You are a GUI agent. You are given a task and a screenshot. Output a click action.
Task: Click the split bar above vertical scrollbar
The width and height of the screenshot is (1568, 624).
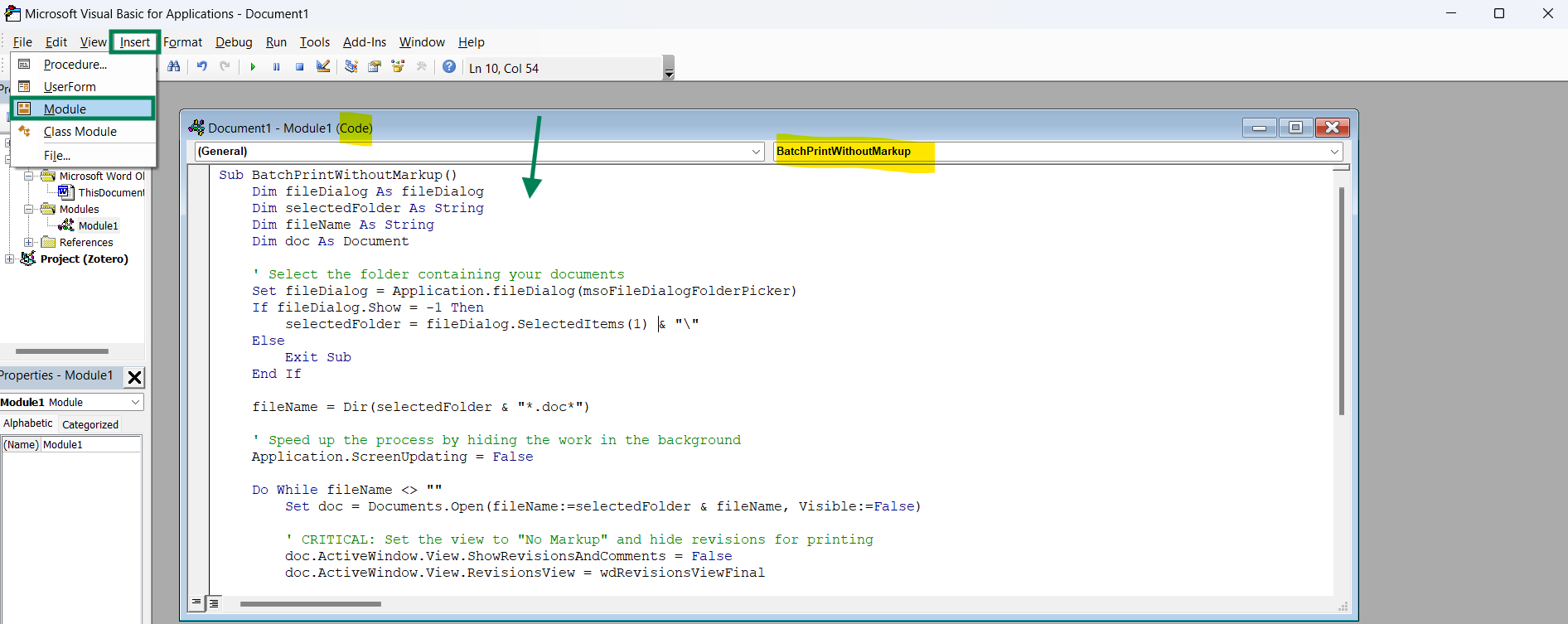pyautogui.click(x=1341, y=168)
